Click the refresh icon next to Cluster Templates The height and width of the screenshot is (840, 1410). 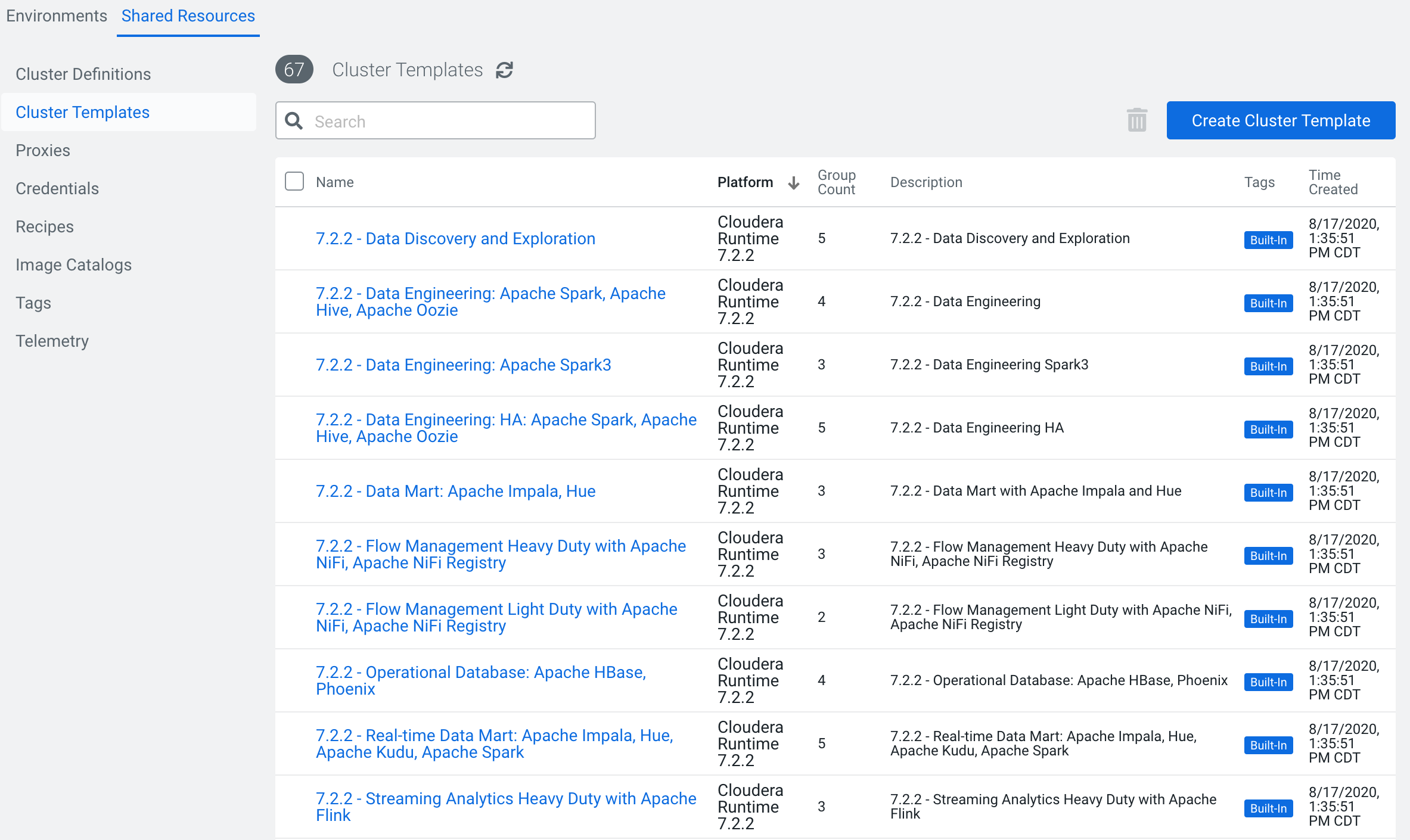(x=504, y=70)
